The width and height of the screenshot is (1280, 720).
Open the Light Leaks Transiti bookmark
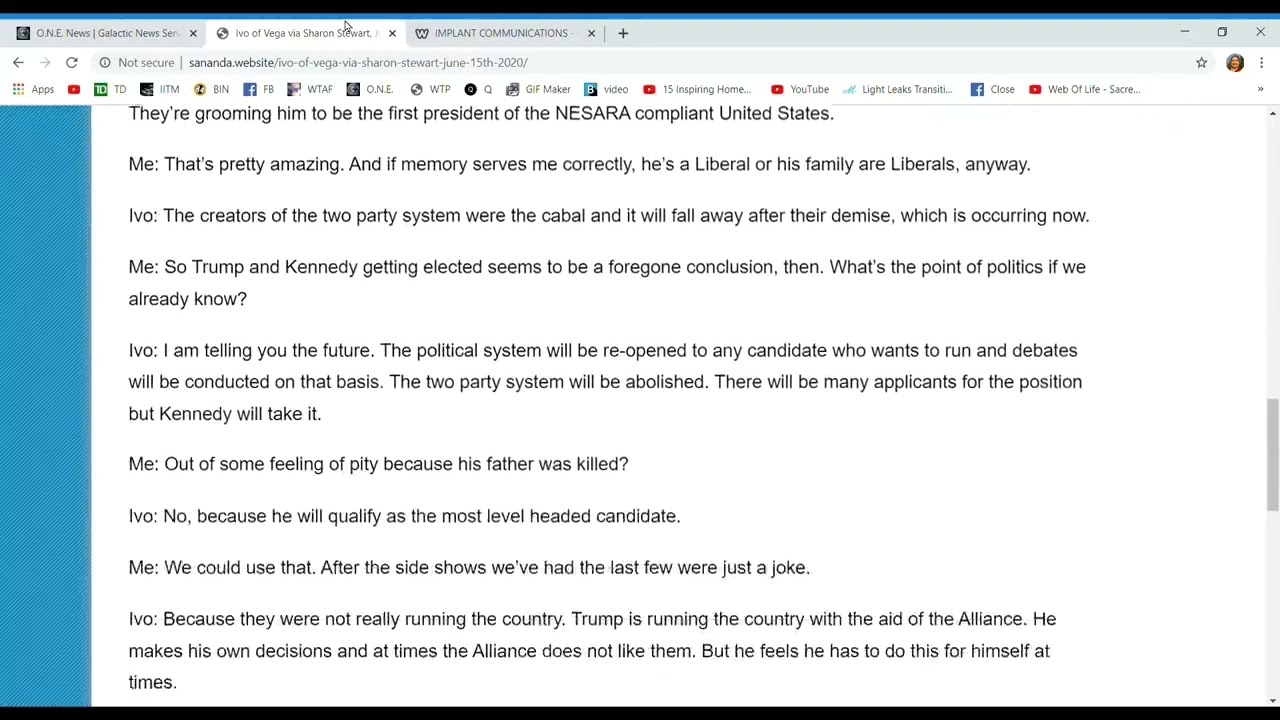(897, 89)
